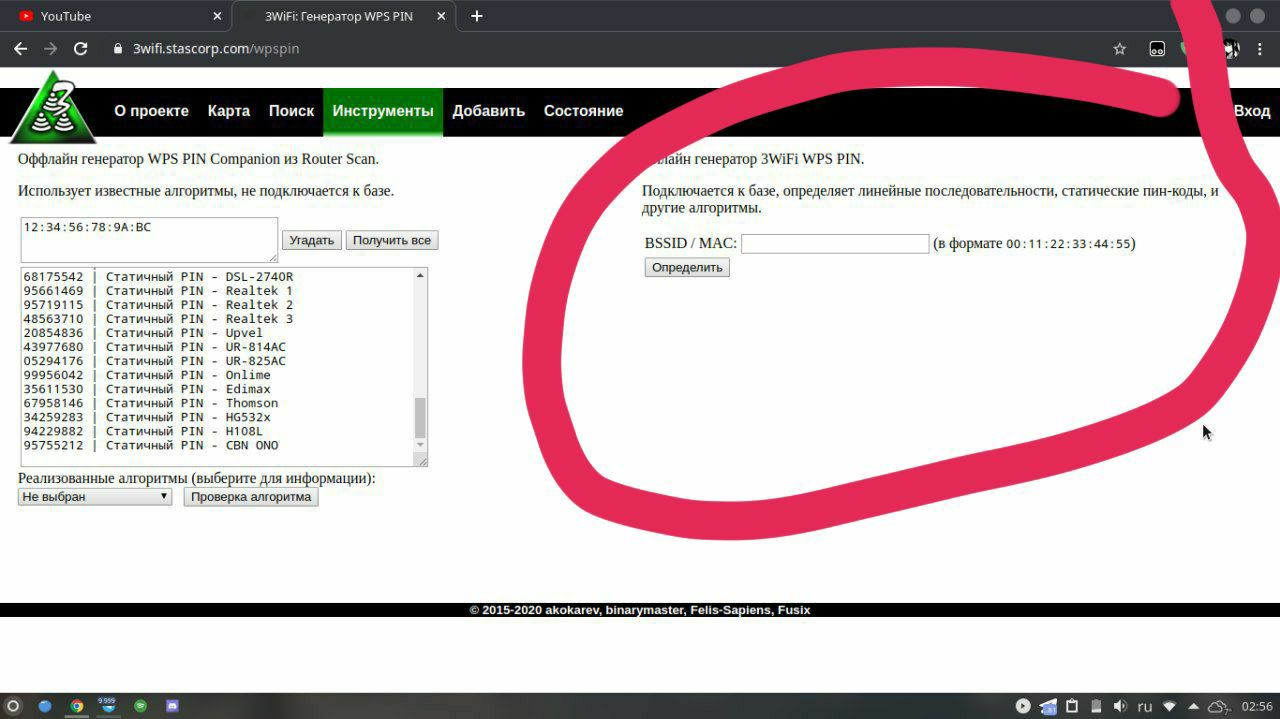Click the results list scroll-up arrow

(420, 275)
